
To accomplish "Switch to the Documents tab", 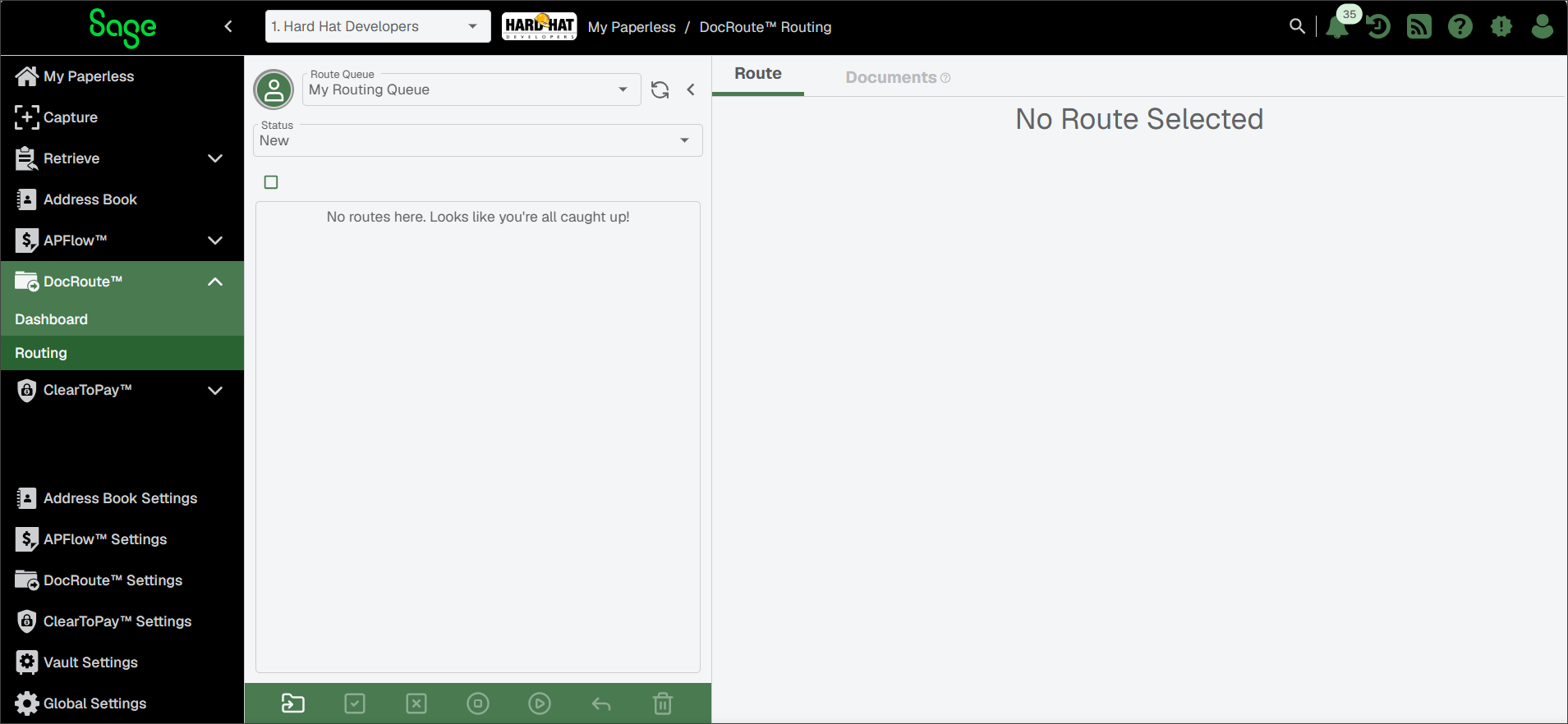I will click(x=890, y=77).
